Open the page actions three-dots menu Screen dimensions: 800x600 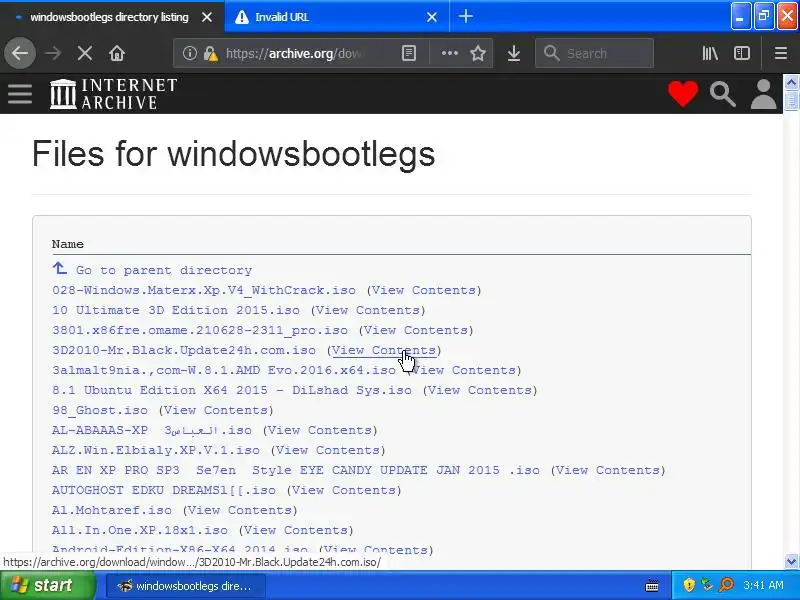(x=449, y=53)
